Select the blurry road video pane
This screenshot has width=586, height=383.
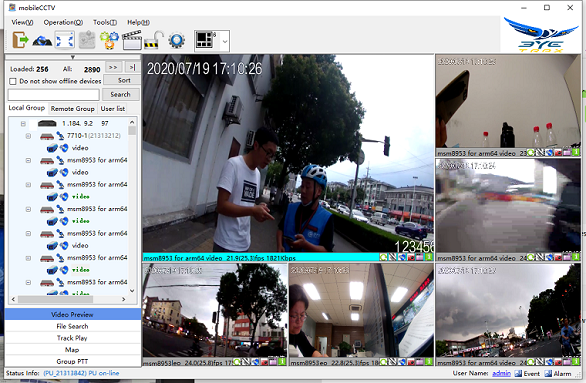point(508,206)
